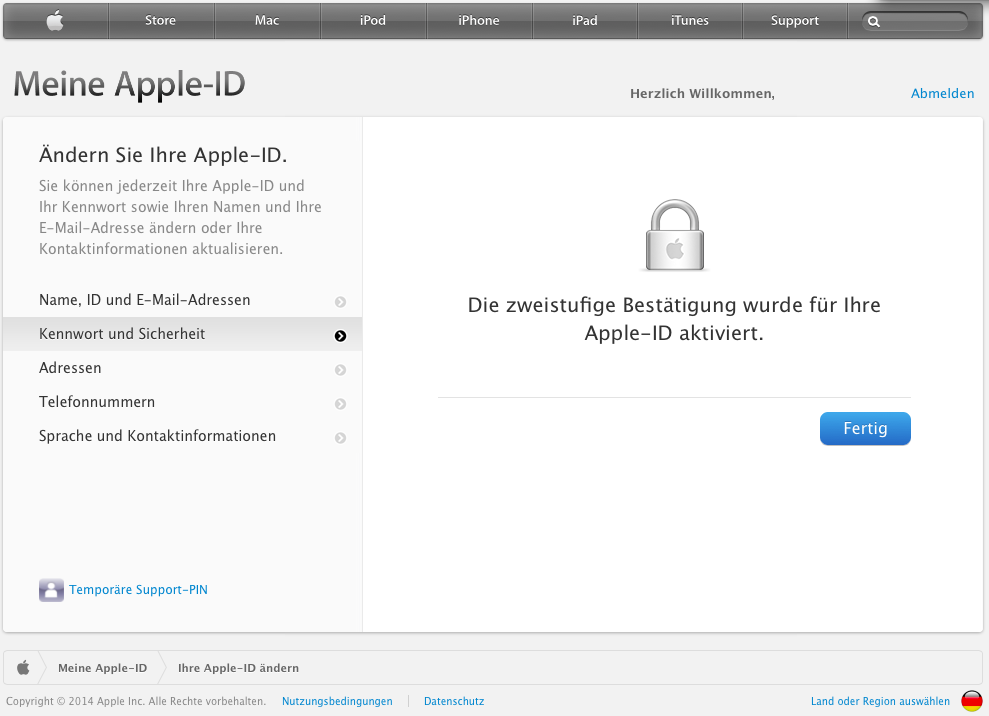The height and width of the screenshot is (716, 989).
Task: Select Sprache und Kontaktinformationen in sidebar
Action: coord(183,436)
